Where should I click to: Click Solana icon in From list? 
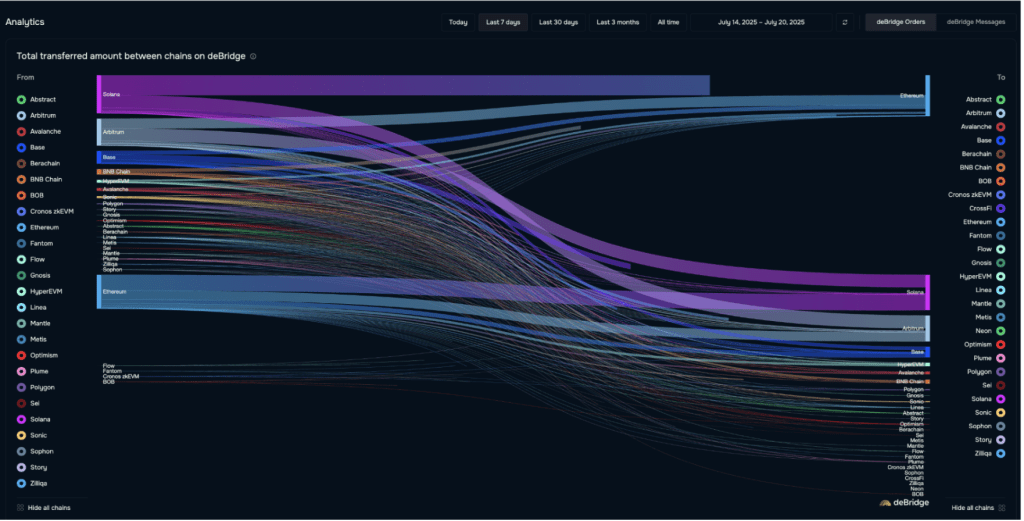22,420
